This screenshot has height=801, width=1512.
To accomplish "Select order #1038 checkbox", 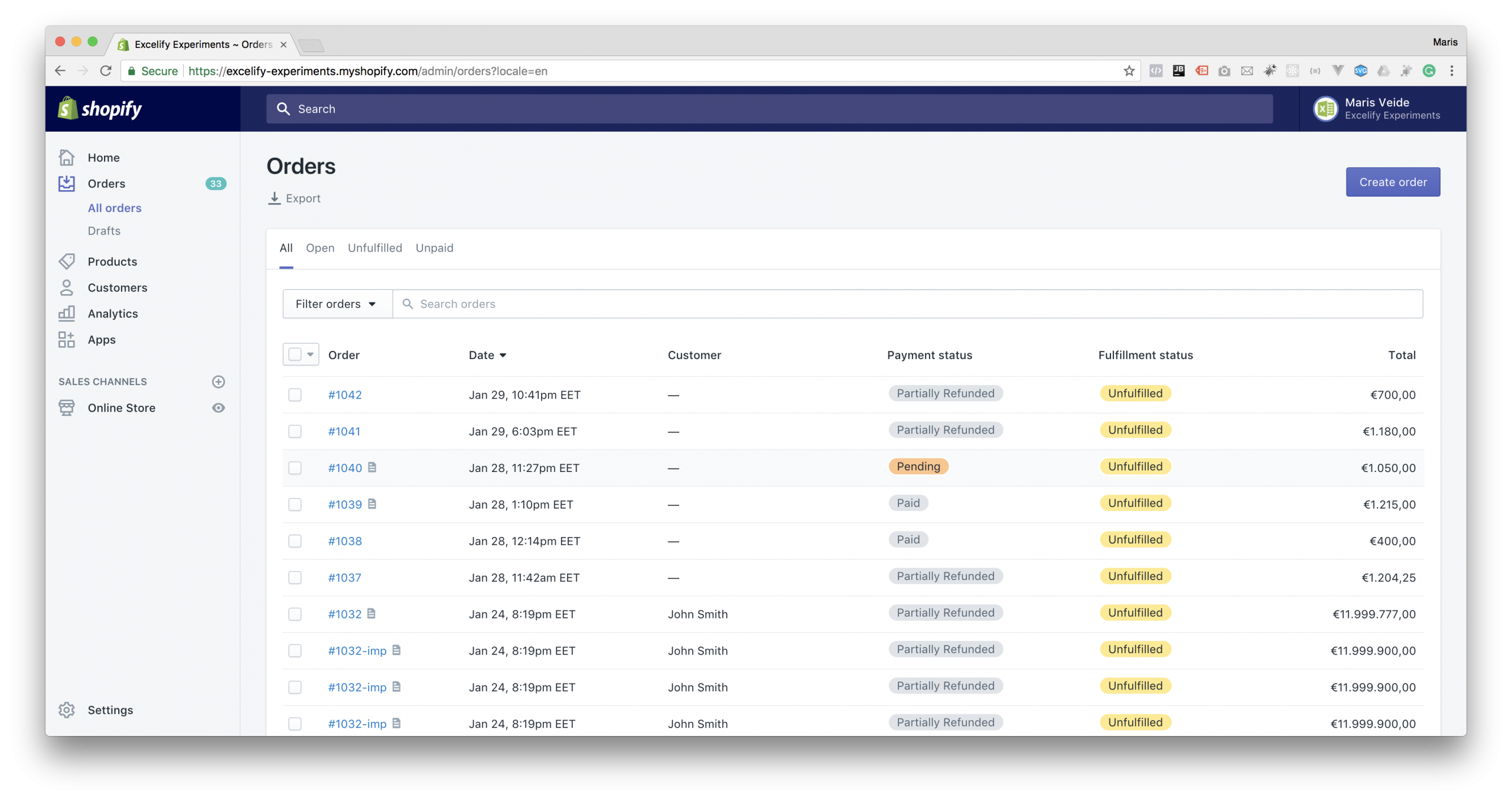I will pyautogui.click(x=295, y=541).
